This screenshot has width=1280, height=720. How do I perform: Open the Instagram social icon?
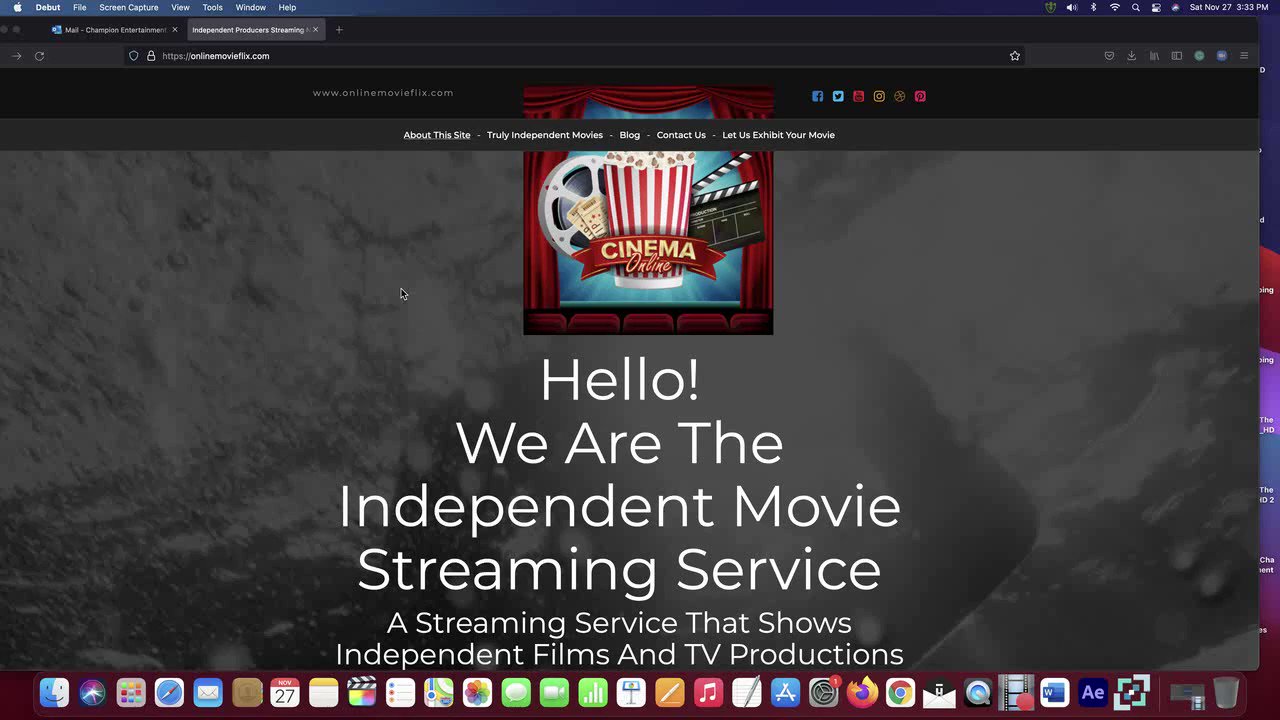(x=879, y=96)
